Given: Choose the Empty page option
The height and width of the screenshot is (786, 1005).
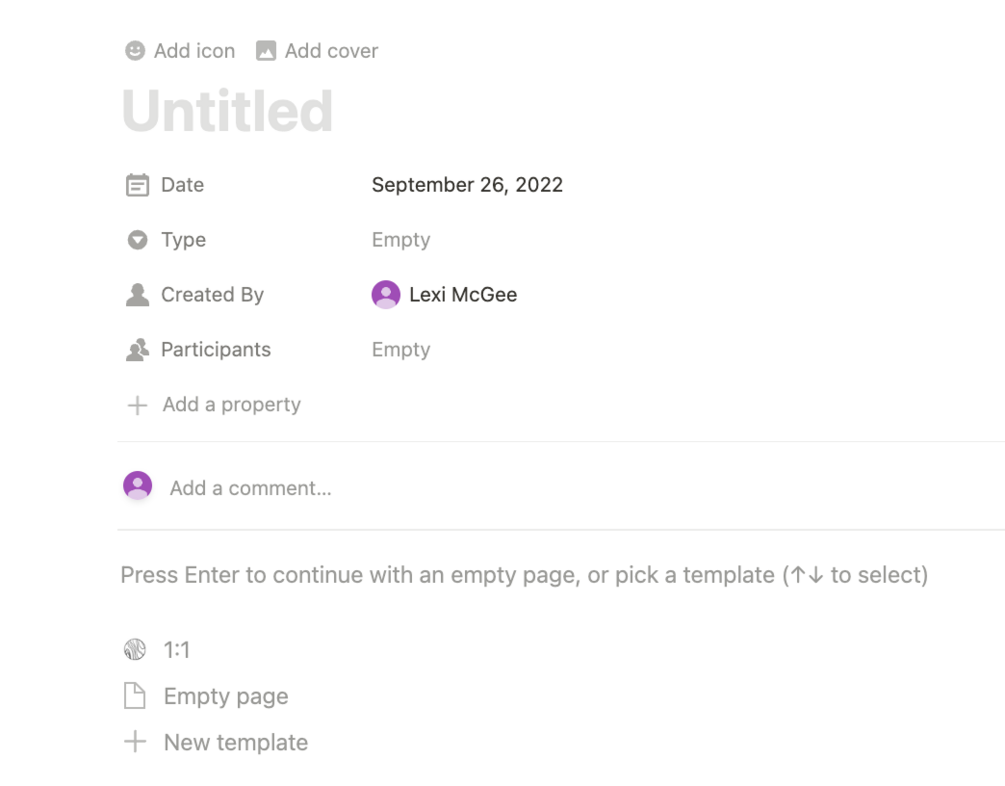Looking at the screenshot, I should 226,697.
